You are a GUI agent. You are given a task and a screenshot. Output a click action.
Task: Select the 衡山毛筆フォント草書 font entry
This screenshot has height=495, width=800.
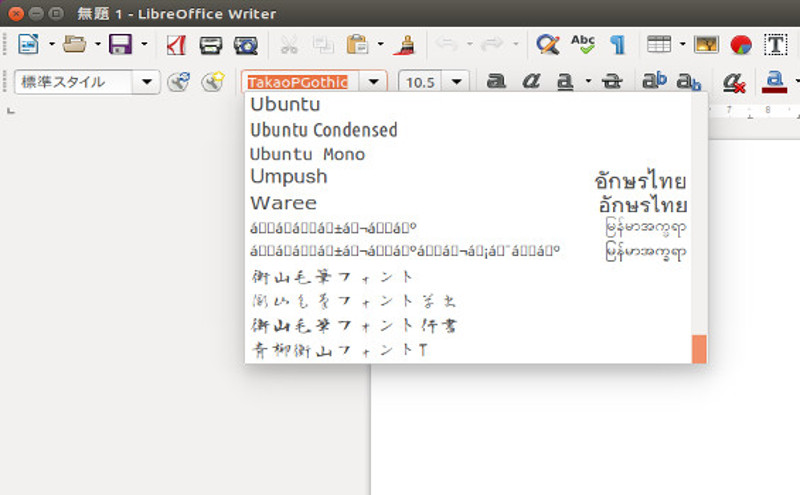coord(468,301)
